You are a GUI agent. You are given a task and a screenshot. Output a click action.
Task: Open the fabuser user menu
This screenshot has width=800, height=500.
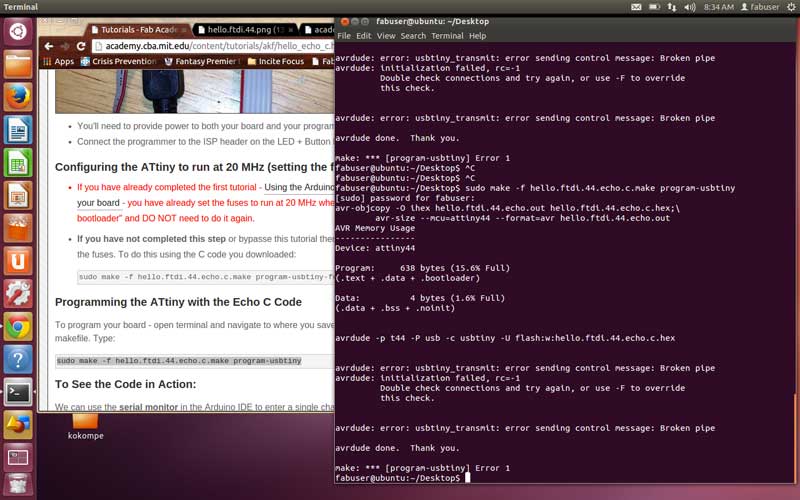(760, 7)
